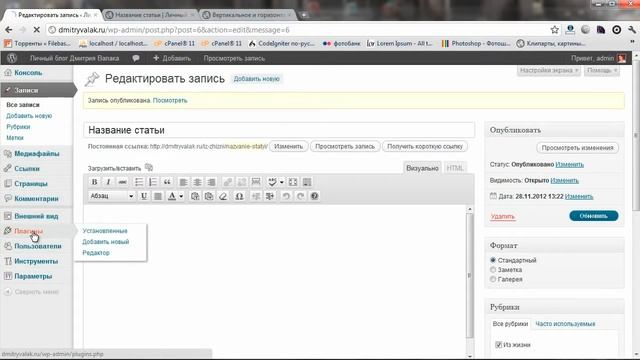
Task: Click the Изменить permalink button
Action: (288, 146)
